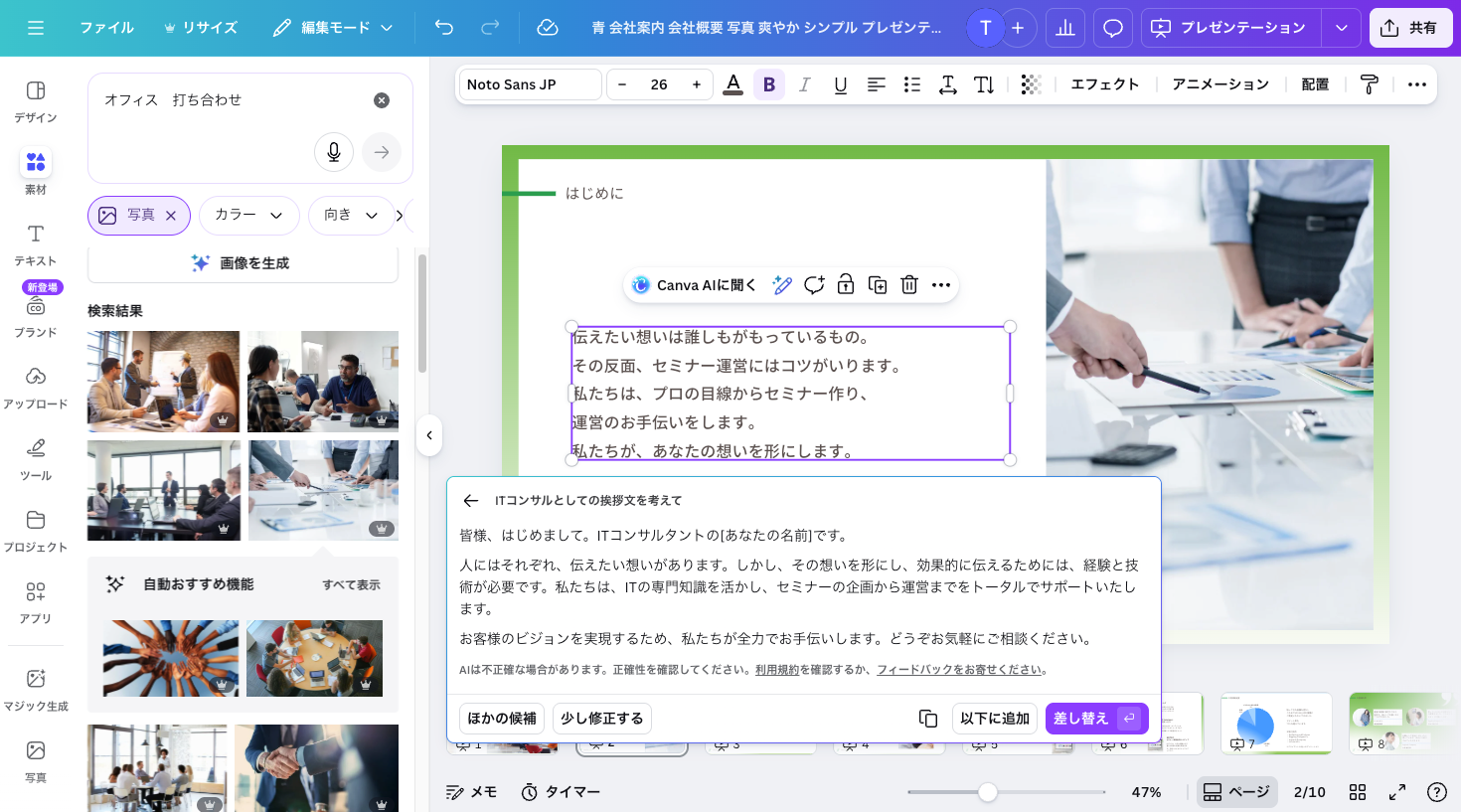Click the bulleted list icon
This screenshot has height=812, width=1461.
911,84
